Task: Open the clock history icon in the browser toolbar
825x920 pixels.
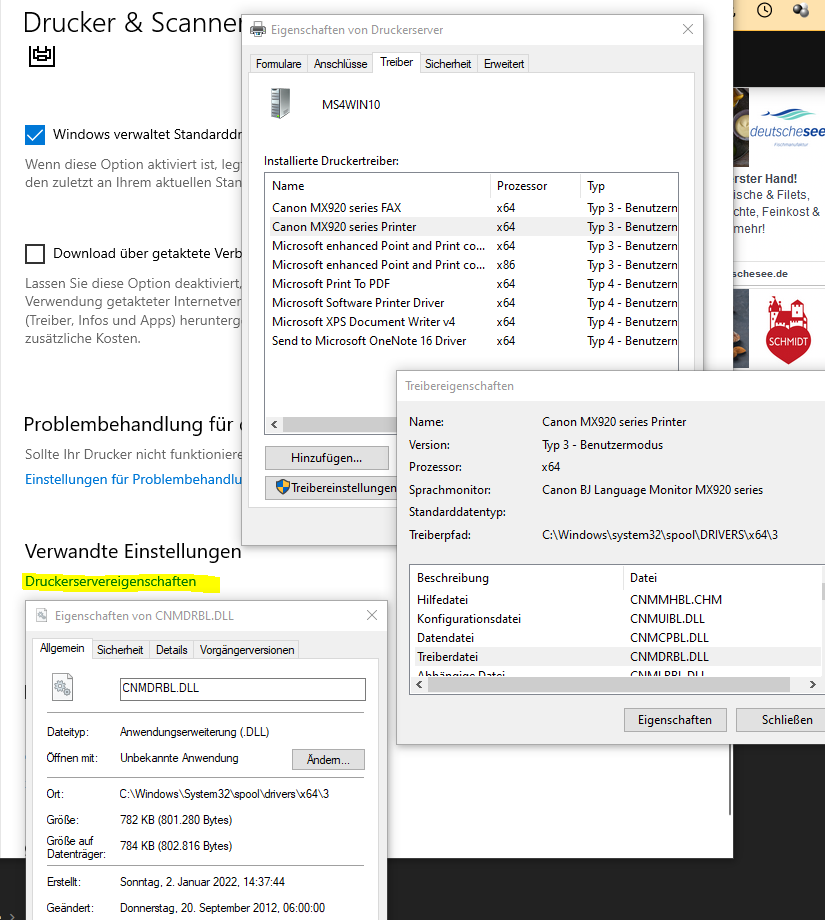Action: coord(764,10)
